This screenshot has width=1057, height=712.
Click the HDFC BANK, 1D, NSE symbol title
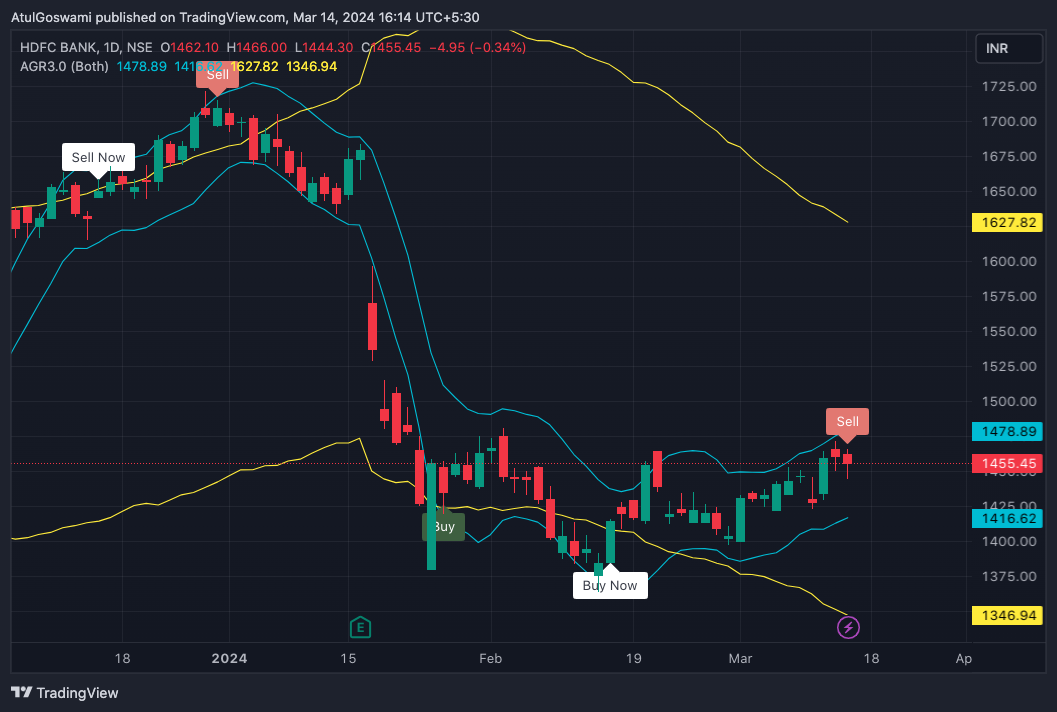(x=86, y=47)
